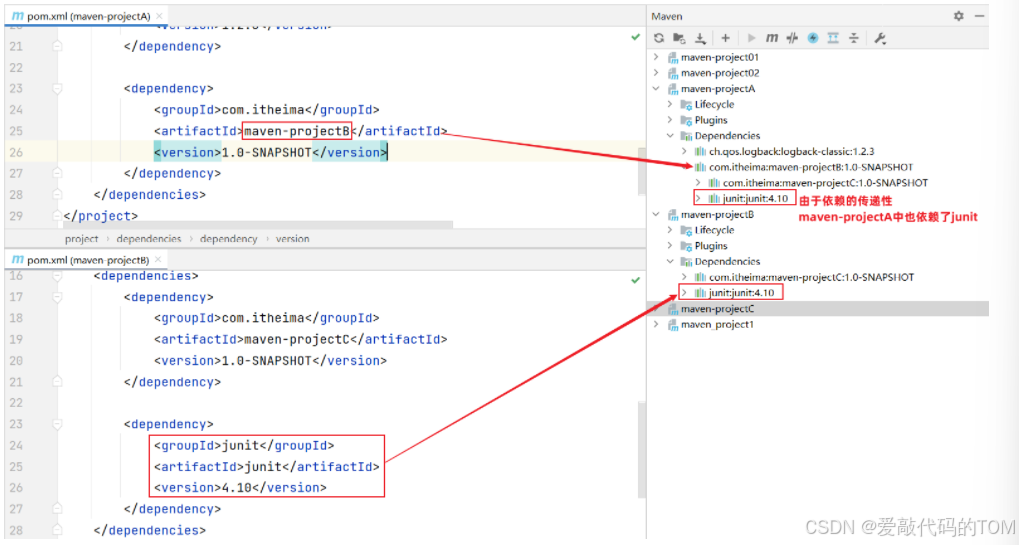Expand Plugins under maven-projectB
The width and height of the screenshot is (1019, 545).
pyautogui.click(x=670, y=246)
